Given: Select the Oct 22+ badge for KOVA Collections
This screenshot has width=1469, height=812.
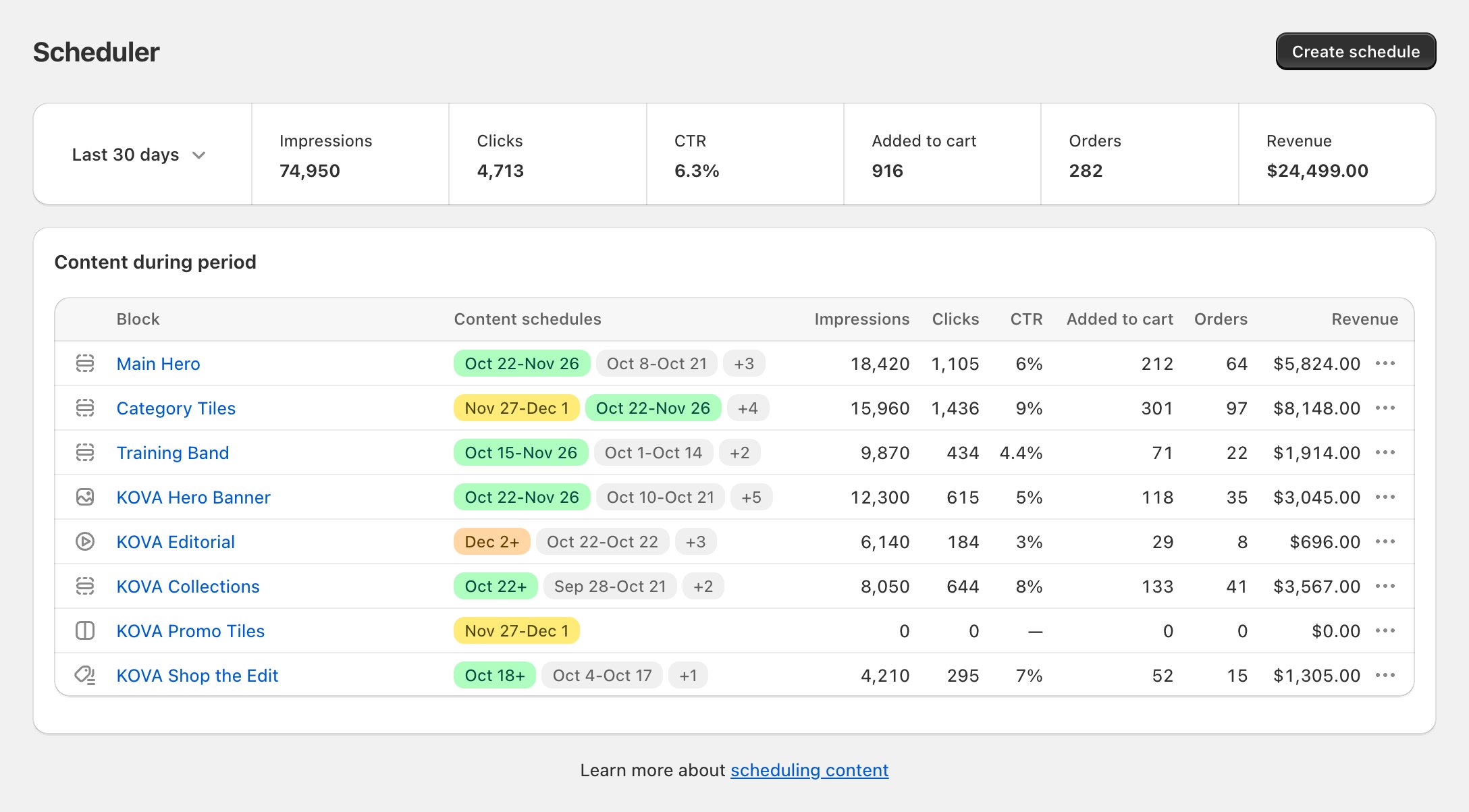Looking at the screenshot, I should click(496, 587).
